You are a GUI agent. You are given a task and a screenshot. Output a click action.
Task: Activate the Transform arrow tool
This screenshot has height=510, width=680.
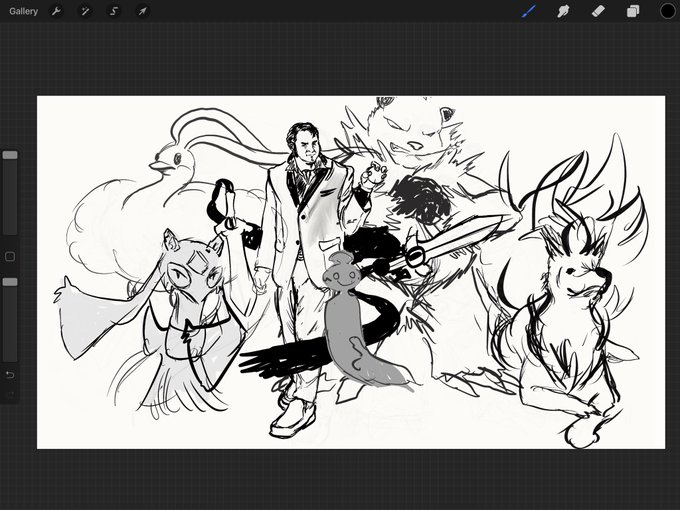142,11
